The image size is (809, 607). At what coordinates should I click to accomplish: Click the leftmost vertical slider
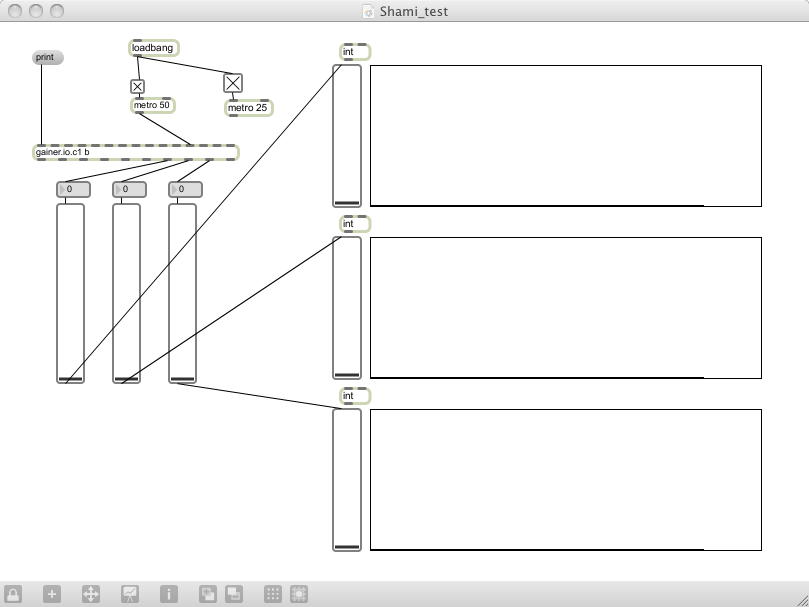pyautogui.click(x=70, y=293)
